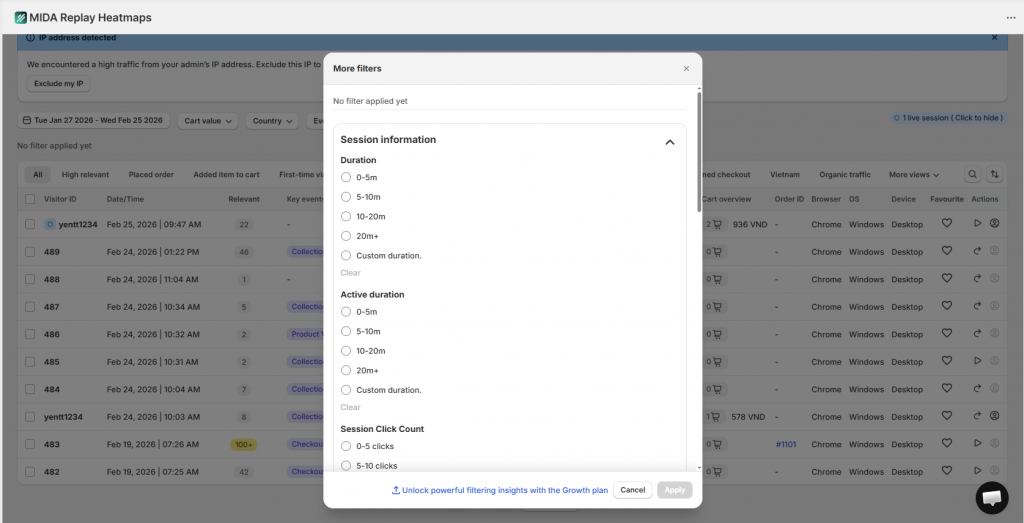Click the 100+ relevance badge for visitor 483
The width and height of the screenshot is (1024, 523).
coord(244,444)
